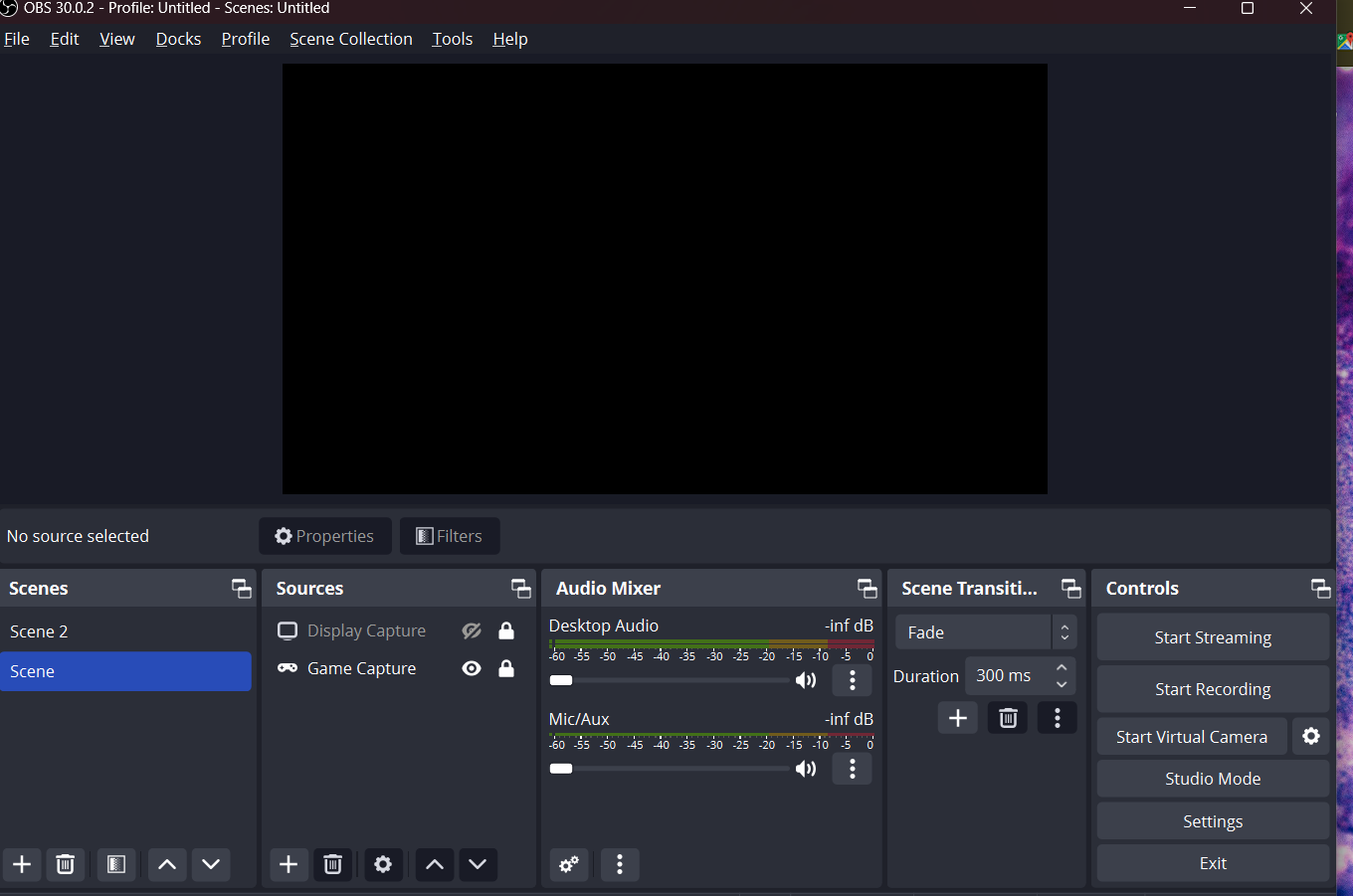Open Virtual Camera configuration gear
Viewport: 1353px width, 896px height.
pyautogui.click(x=1311, y=736)
